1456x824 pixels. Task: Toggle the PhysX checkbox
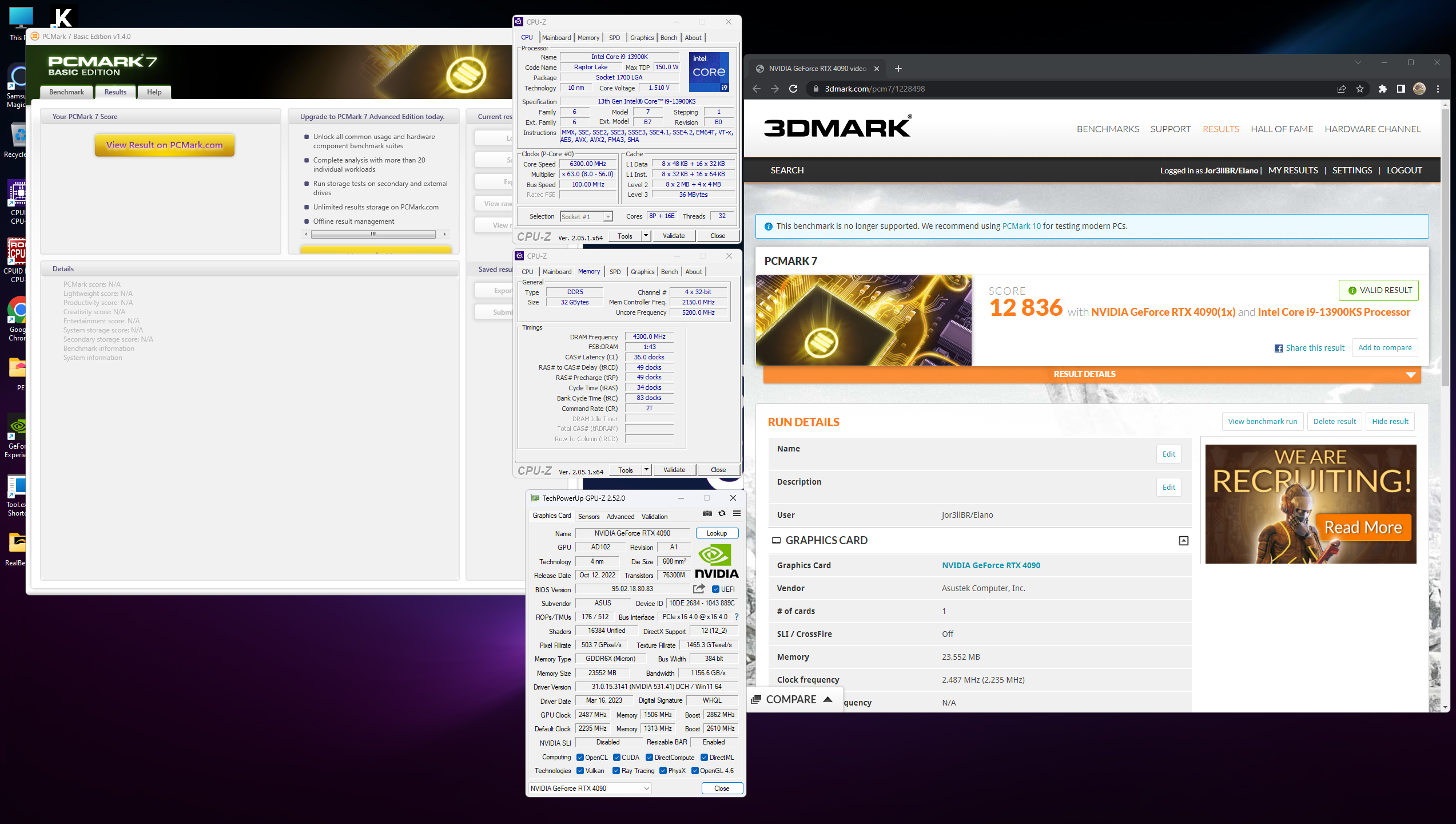[x=663, y=771]
